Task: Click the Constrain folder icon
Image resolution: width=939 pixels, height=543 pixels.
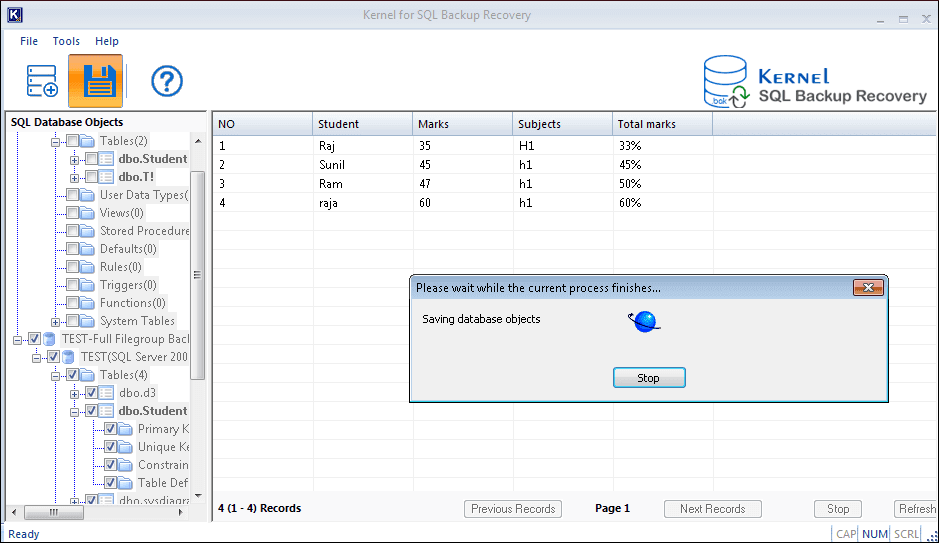Action: [125, 465]
